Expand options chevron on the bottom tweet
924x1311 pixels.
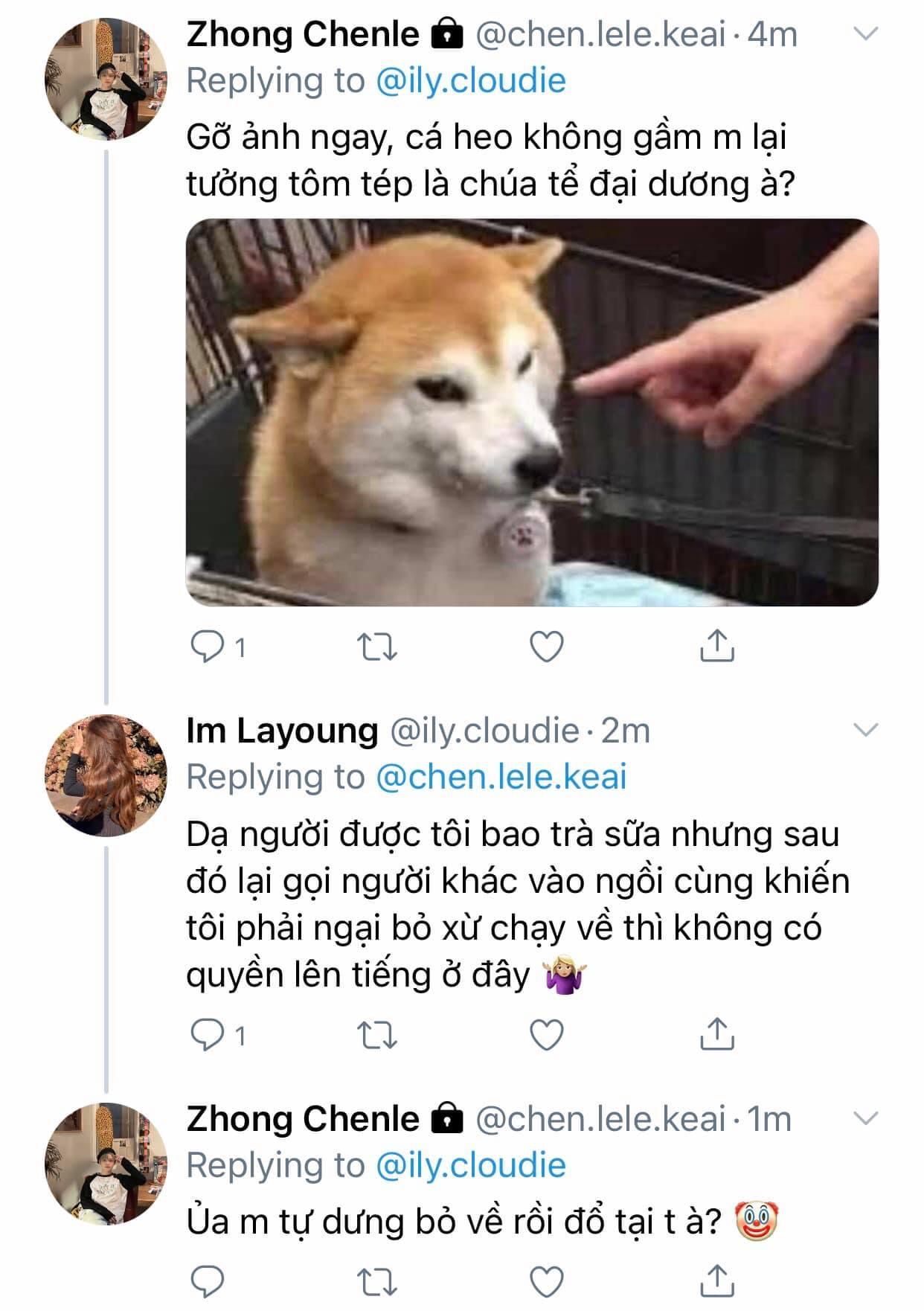[865, 1118]
